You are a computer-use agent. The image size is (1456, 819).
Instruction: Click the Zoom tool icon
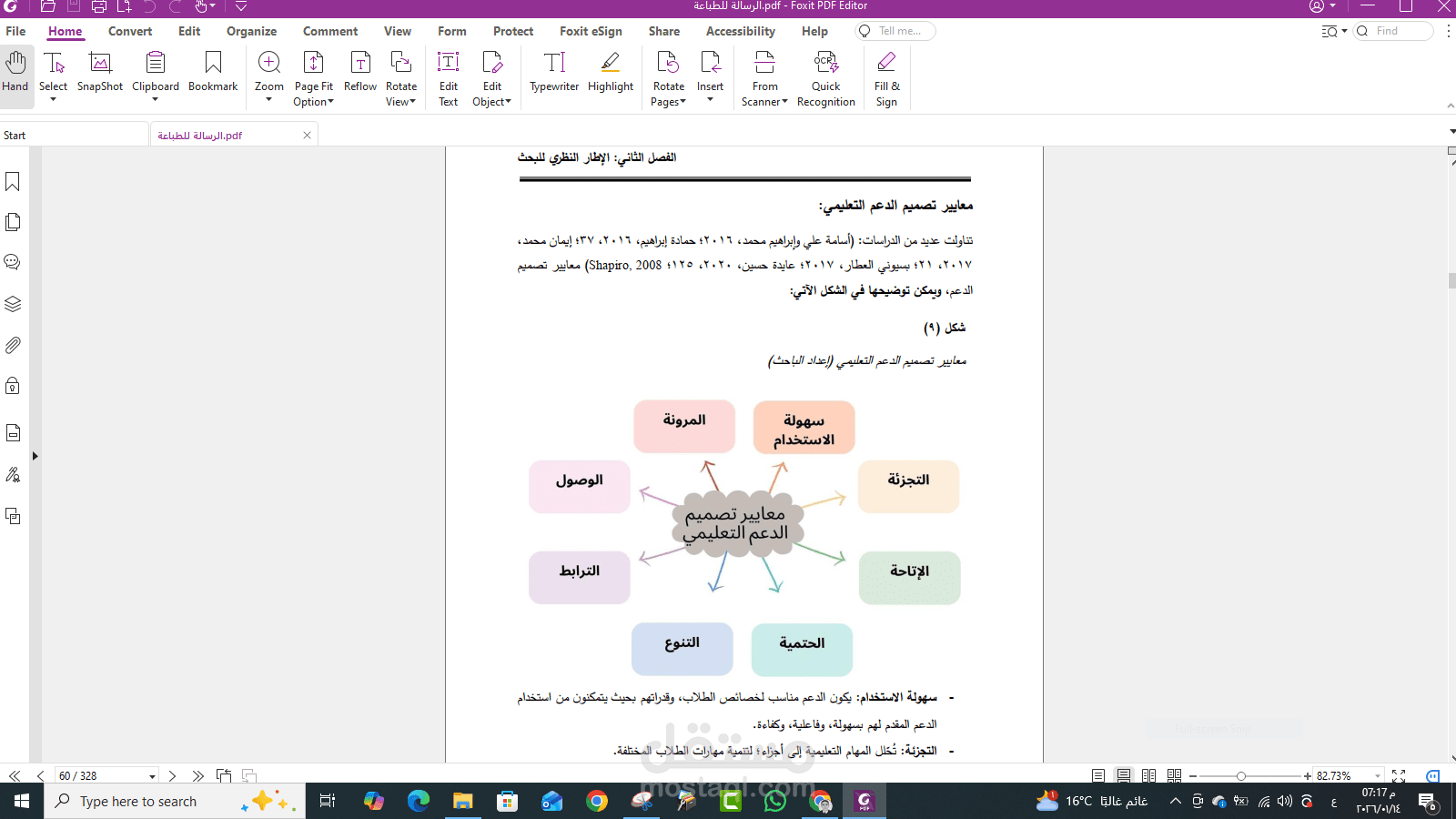coord(269,64)
